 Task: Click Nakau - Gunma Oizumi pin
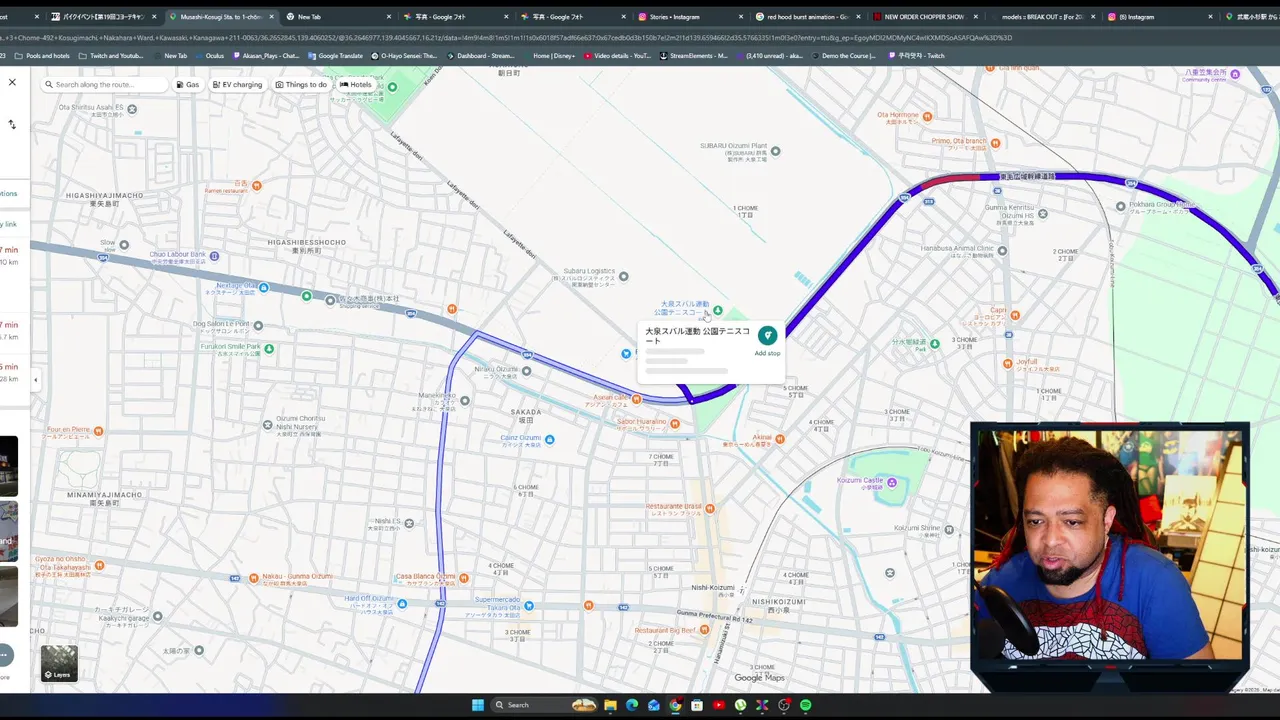(254, 577)
